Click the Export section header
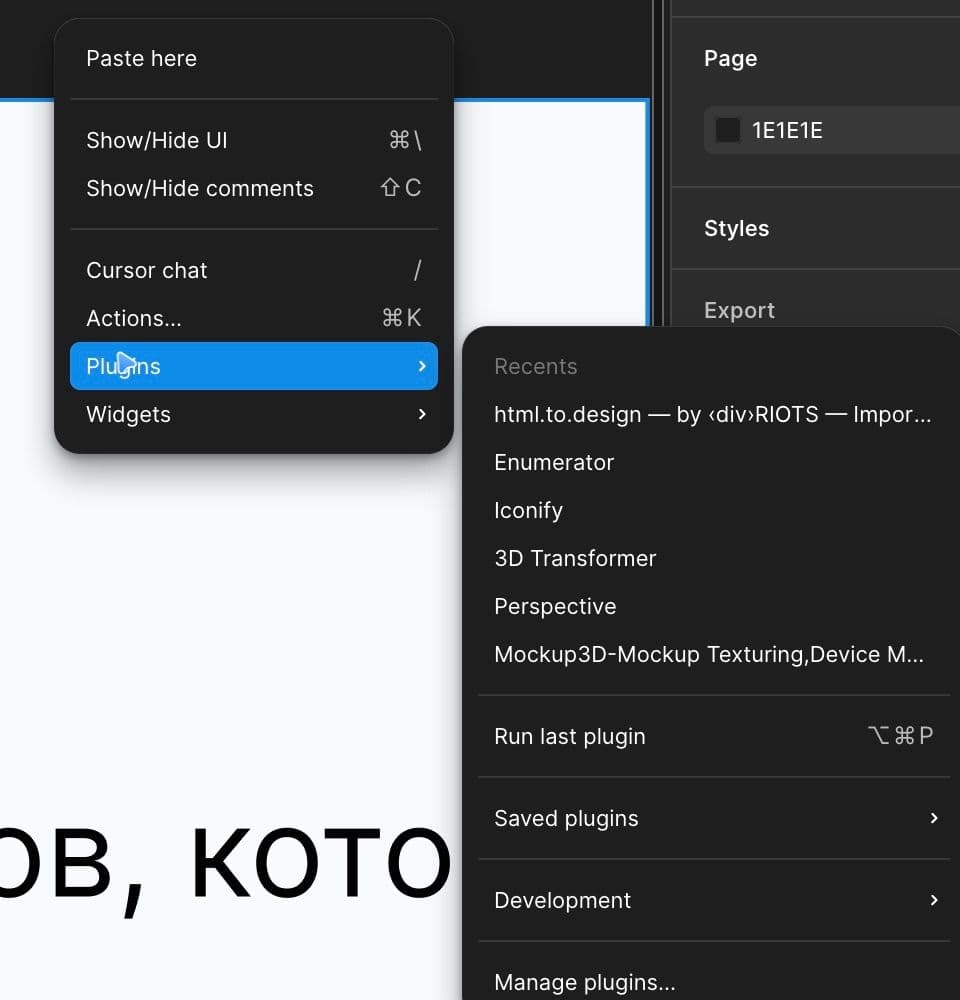 [x=739, y=310]
